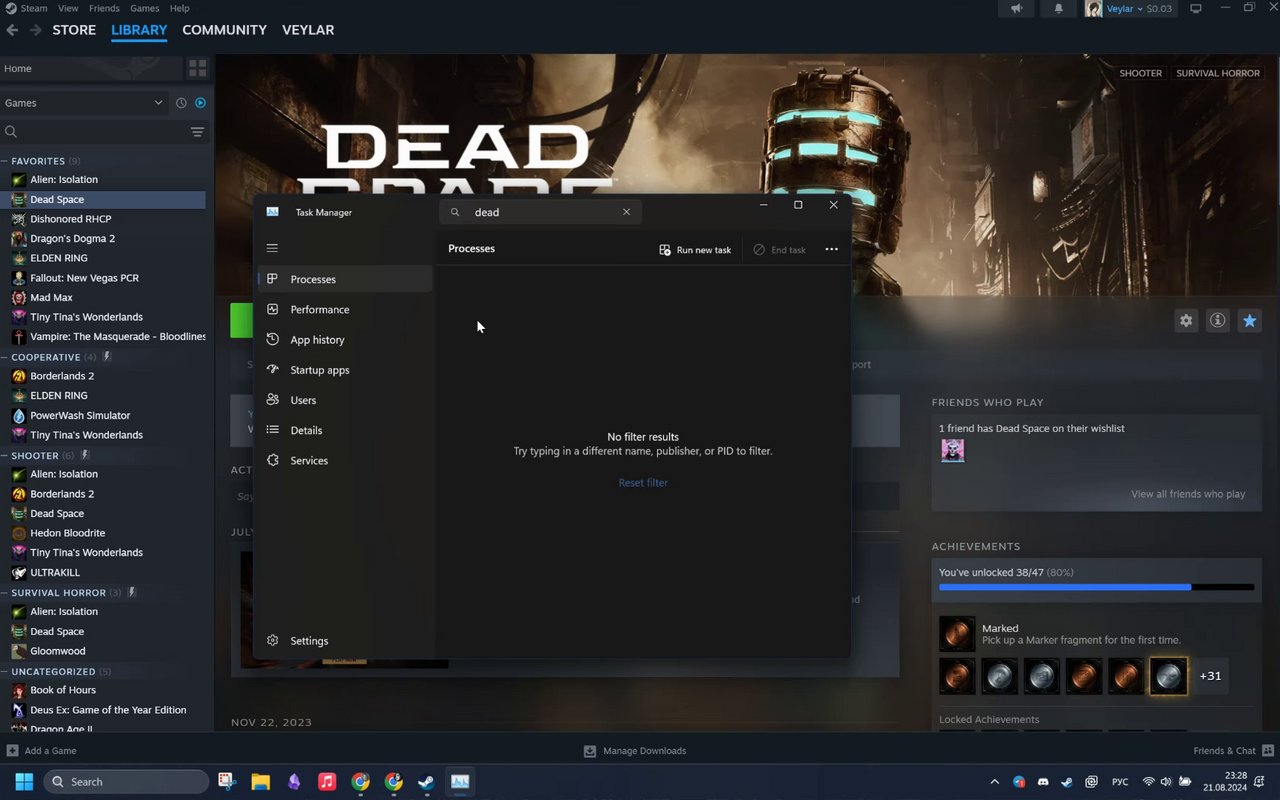Open the Help menu in Steam
This screenshot has height=800, width=1280.
coord(180,8)
